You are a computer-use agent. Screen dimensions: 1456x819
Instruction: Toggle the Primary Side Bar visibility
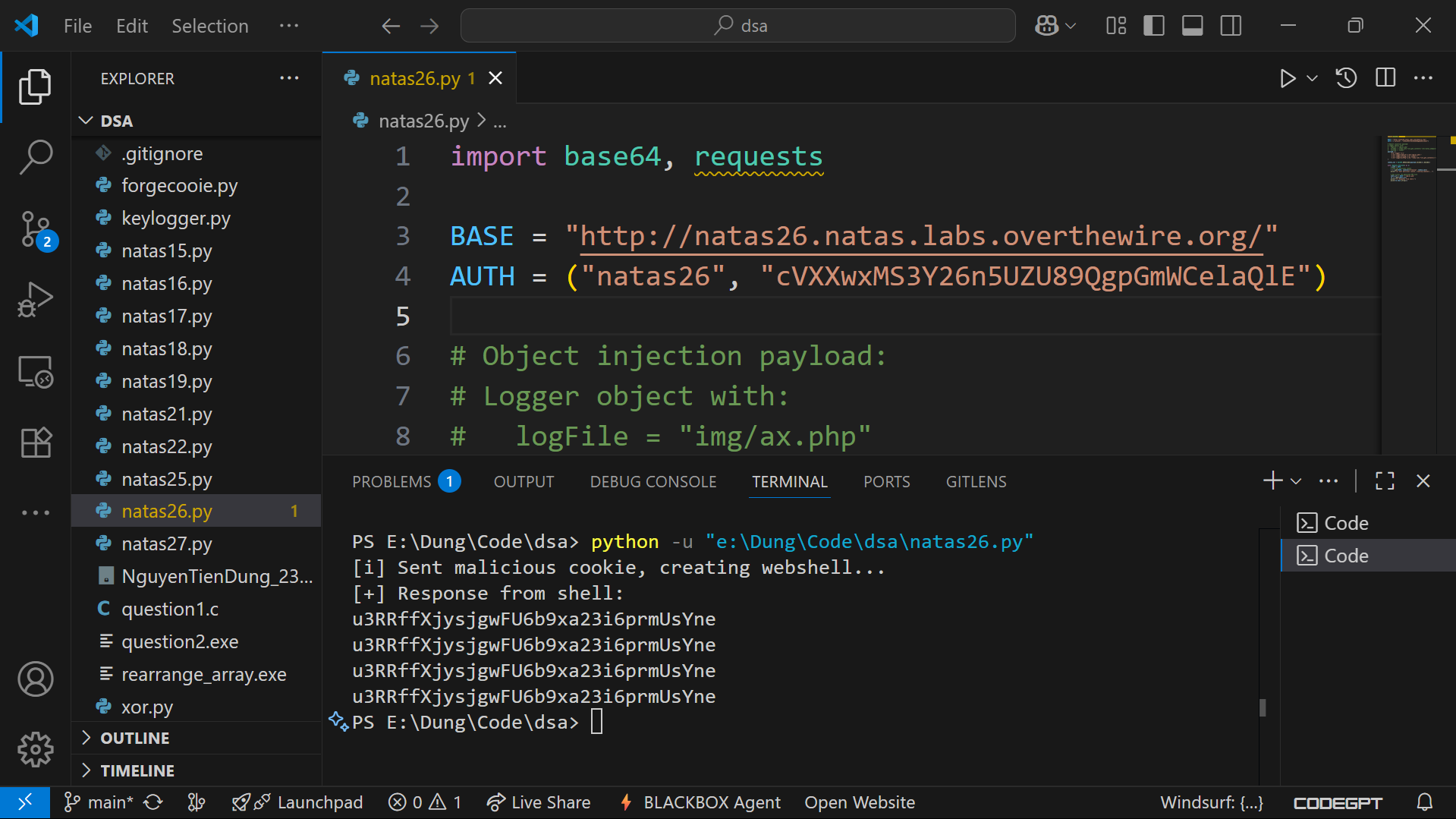tap(1153, 26)
